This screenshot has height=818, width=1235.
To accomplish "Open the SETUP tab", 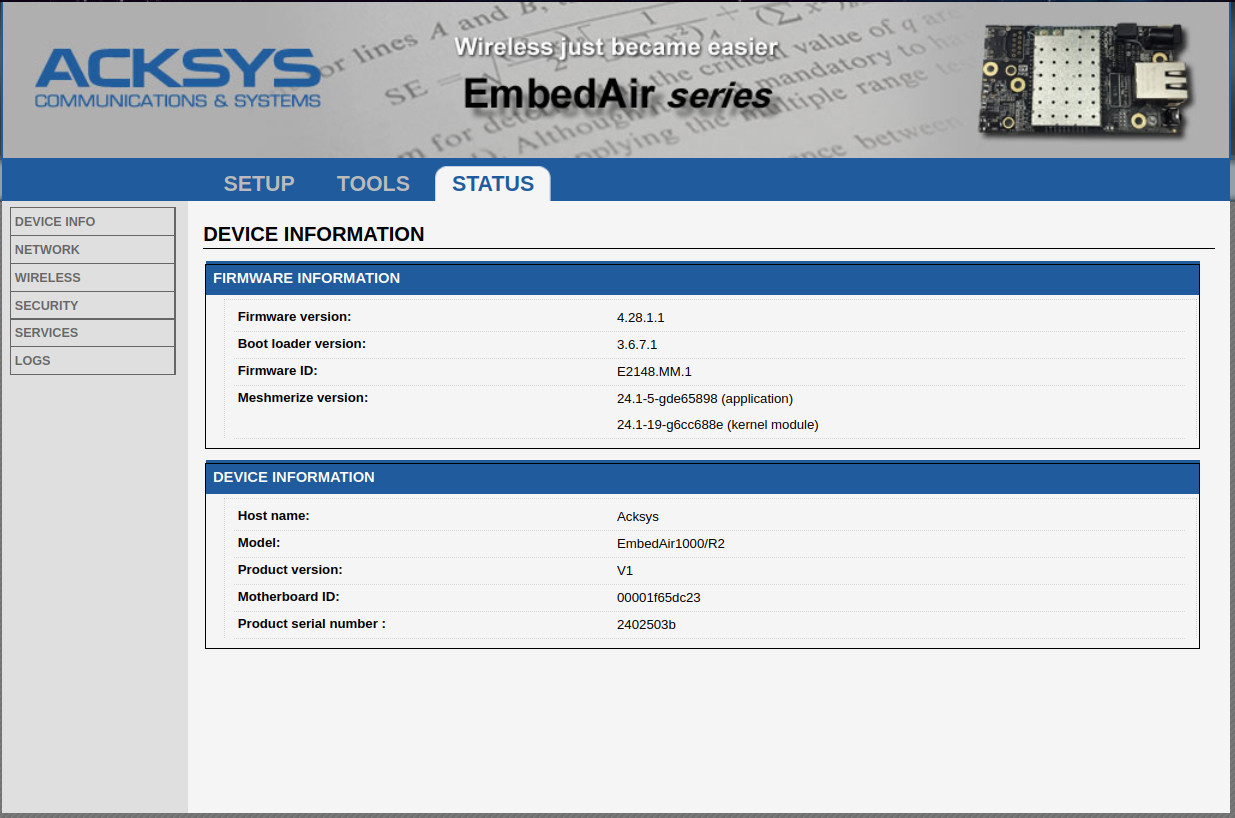I will 259,184.
